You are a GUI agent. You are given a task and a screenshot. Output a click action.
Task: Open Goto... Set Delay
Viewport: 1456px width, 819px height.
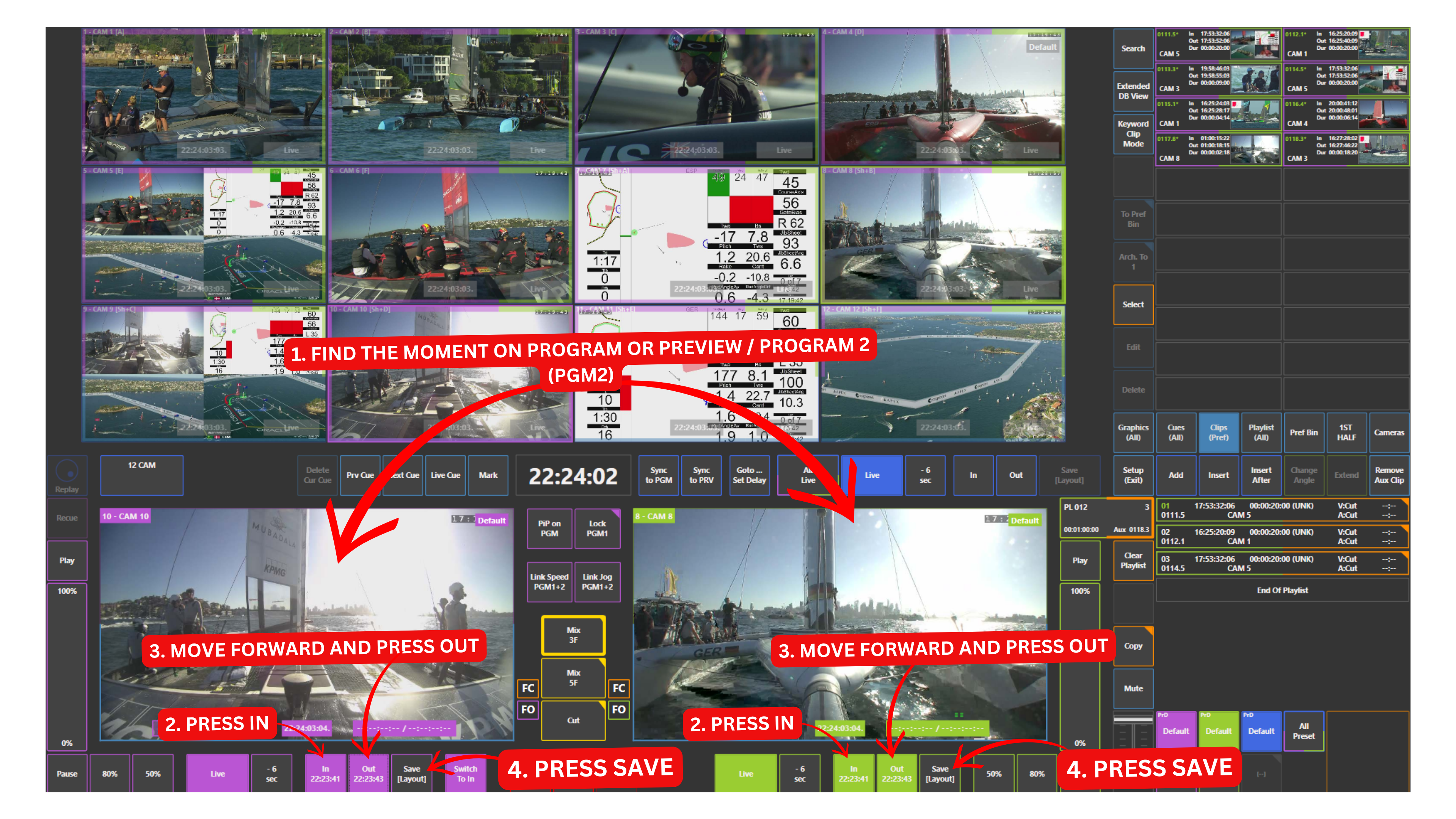pos(749,475)
